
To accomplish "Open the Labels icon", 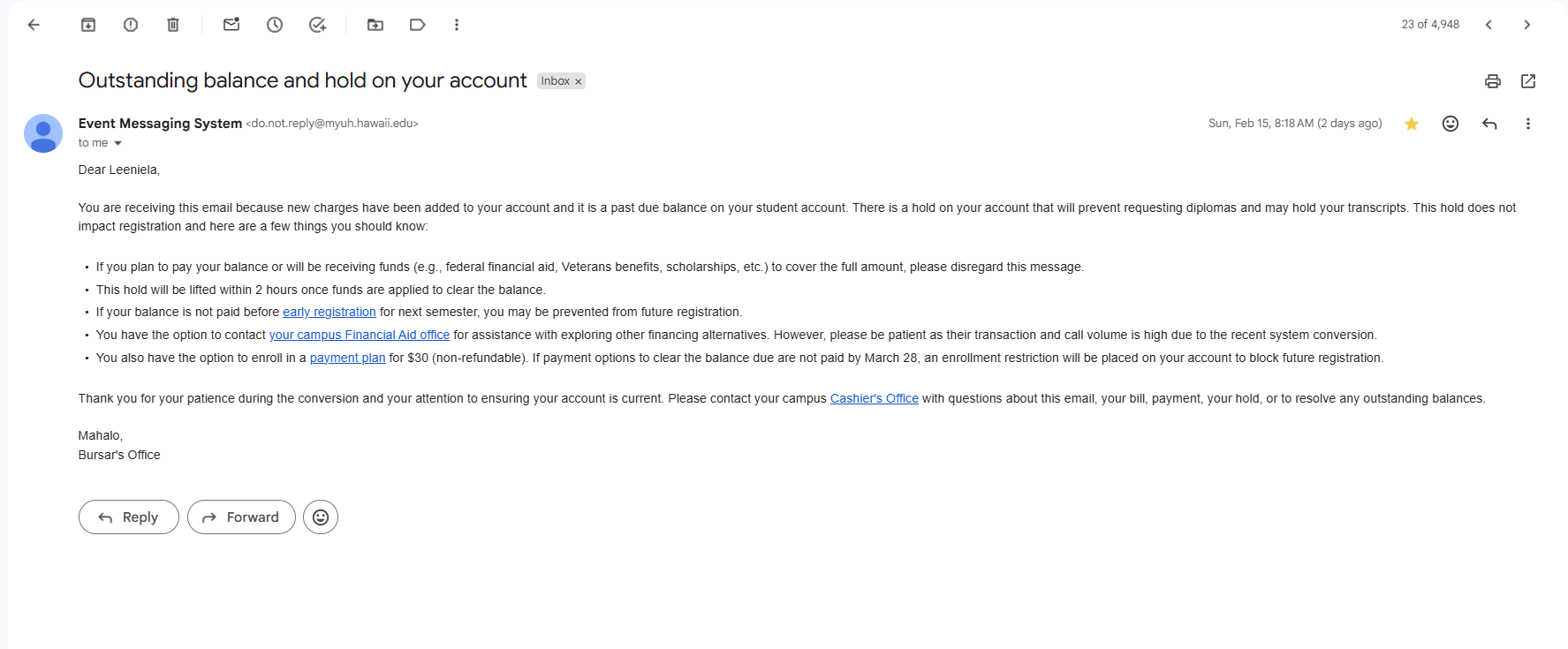I will click(x=418, y=25).
